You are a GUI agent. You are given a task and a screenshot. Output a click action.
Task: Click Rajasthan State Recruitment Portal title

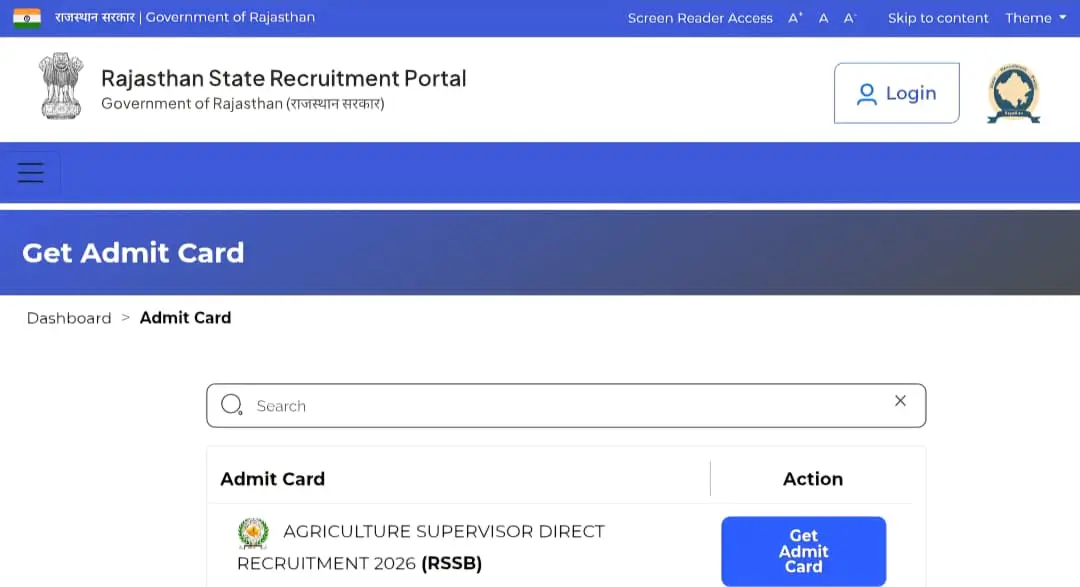tap(284, 78)
